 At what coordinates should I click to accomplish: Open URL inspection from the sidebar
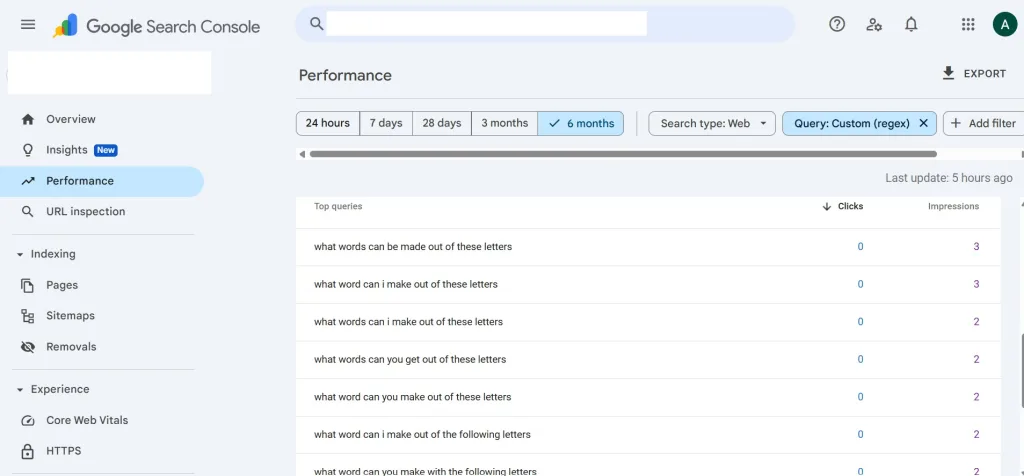click(85, 212)
